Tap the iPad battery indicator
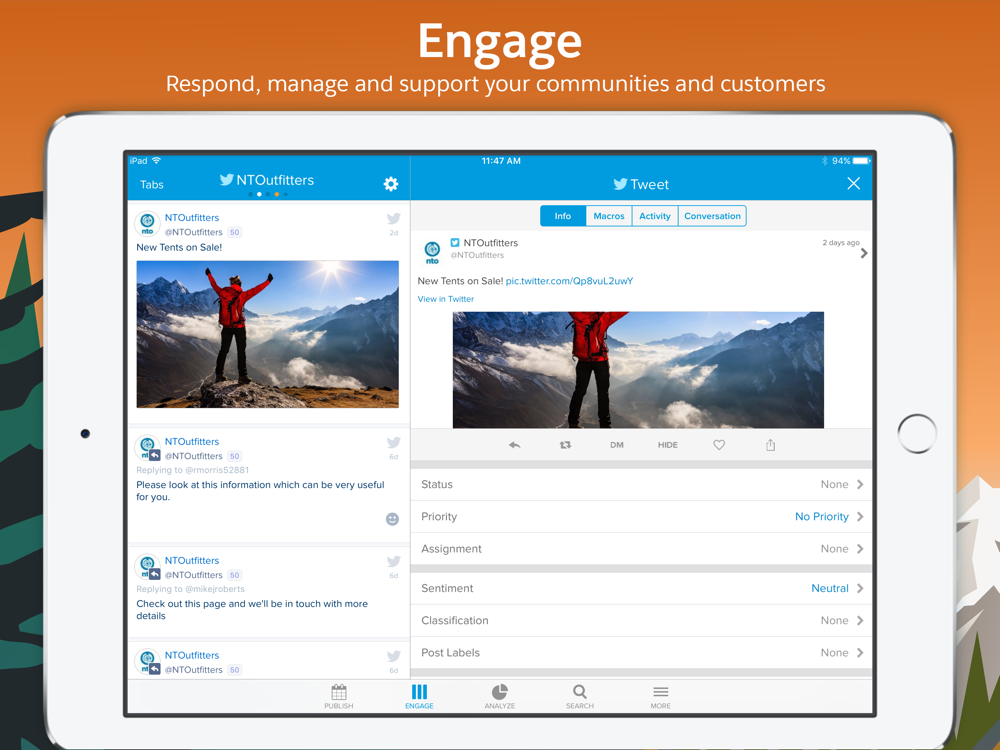 (862, 161)
